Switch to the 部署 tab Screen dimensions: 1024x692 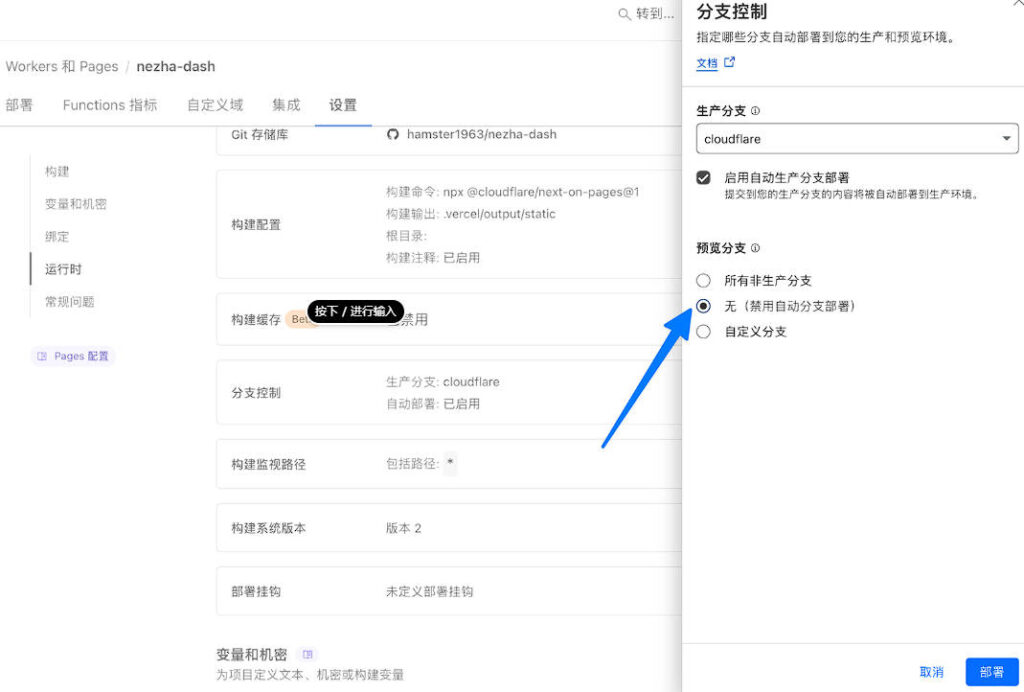pos(20,104)
